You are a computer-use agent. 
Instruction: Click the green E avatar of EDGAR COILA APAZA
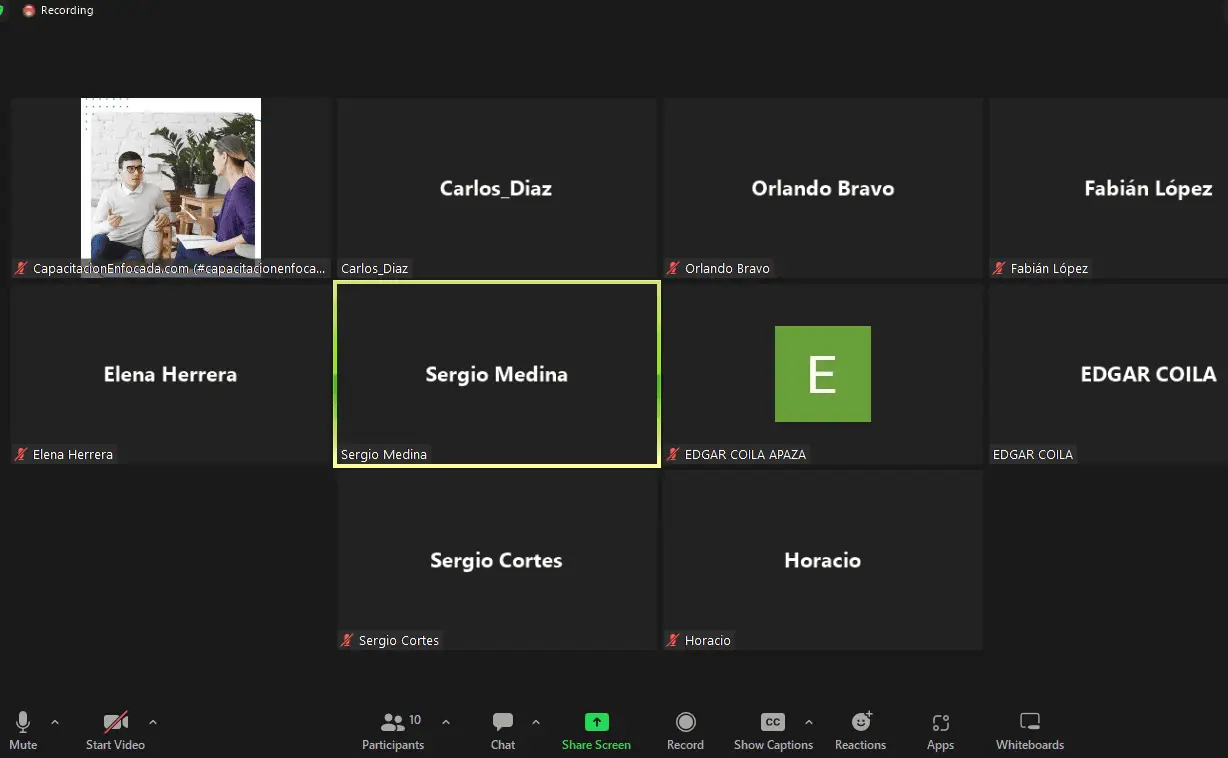coord(822,374)
